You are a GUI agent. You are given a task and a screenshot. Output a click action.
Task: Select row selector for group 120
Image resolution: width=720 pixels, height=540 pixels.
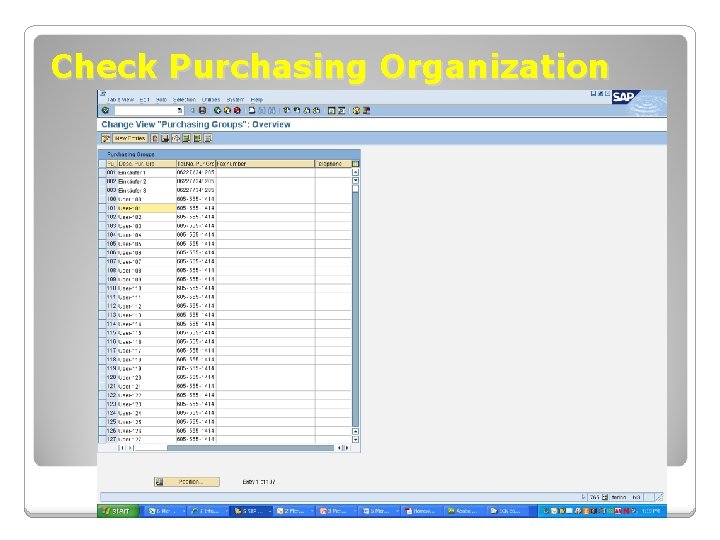[102, 377]
